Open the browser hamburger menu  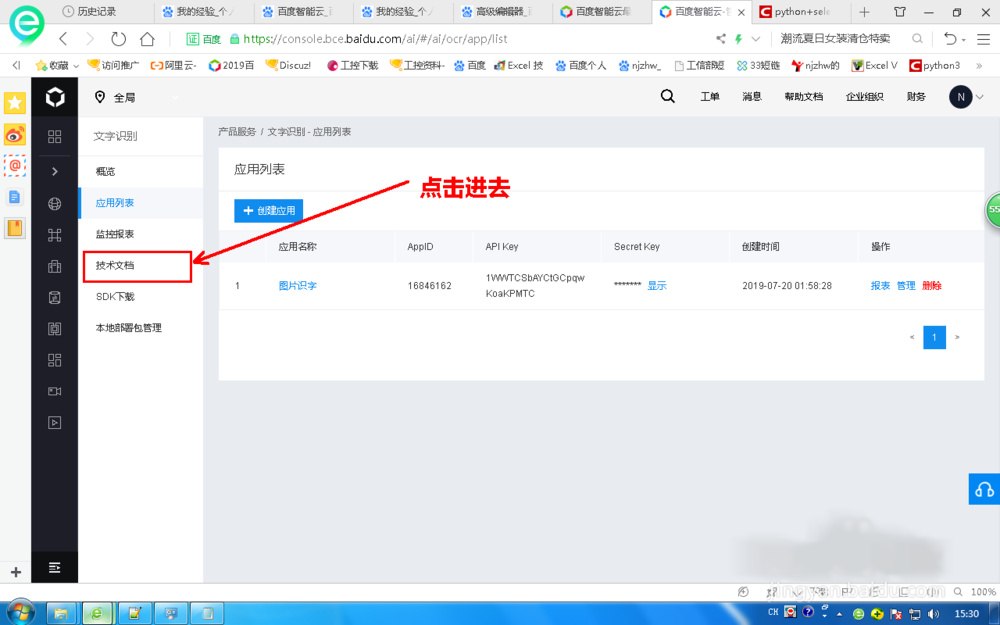983,39
